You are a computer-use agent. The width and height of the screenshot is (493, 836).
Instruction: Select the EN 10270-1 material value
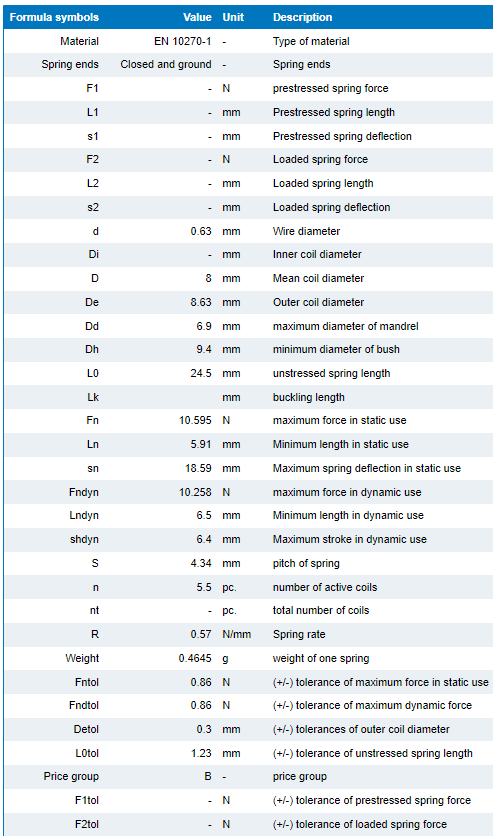pos(183,42)
